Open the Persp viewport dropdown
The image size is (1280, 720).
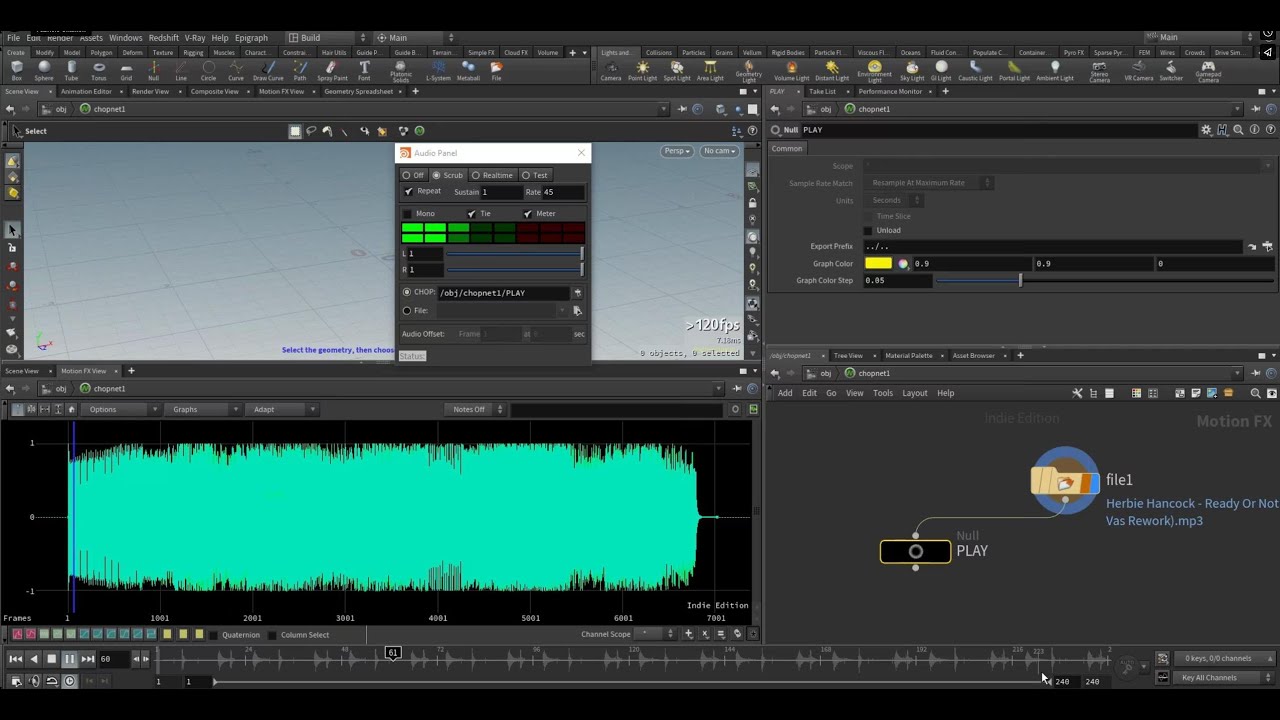coord(677,151)
